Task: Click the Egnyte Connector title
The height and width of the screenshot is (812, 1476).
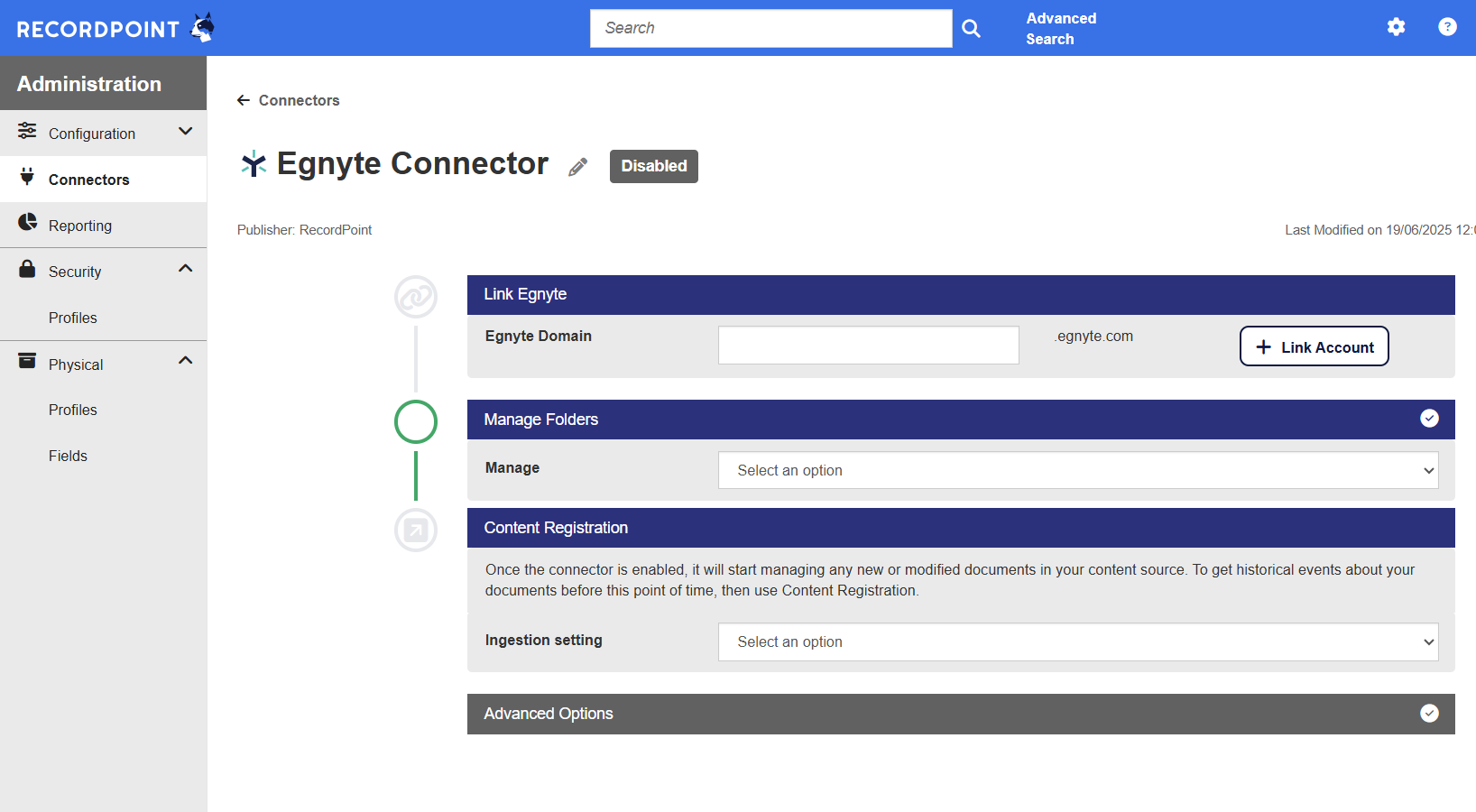Action: 412,163
